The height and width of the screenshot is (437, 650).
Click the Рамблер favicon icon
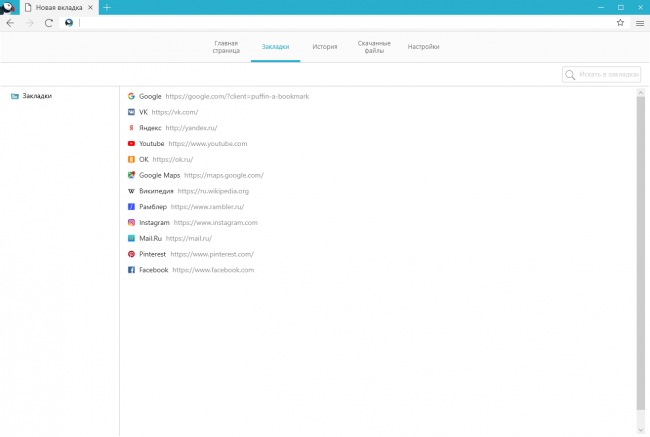(131, 206)
